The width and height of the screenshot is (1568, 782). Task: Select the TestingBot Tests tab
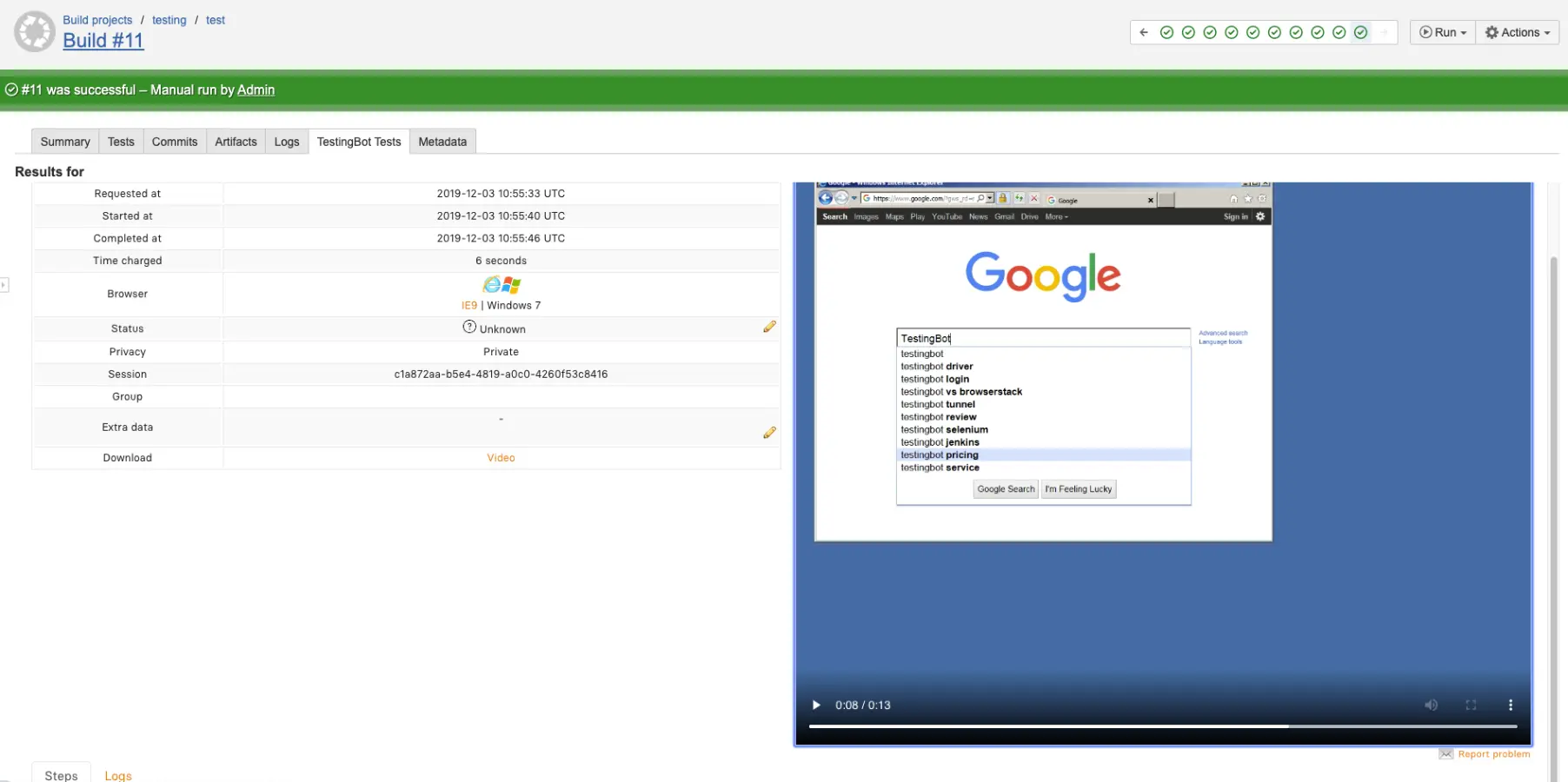point(359,142)
